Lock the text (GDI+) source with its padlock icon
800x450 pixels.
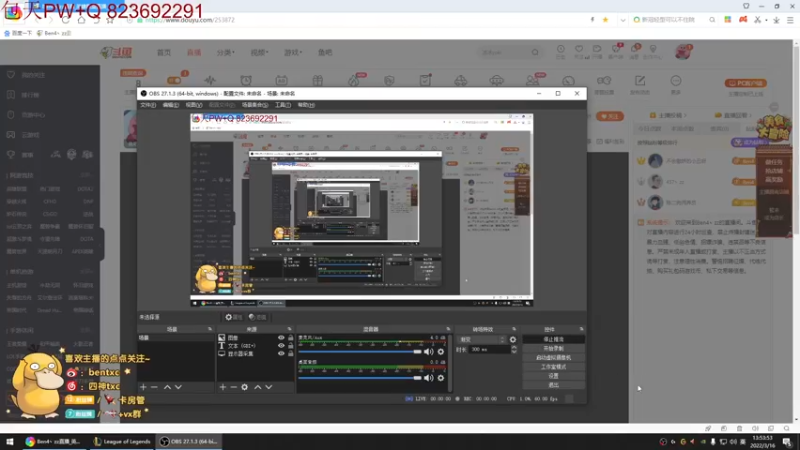pos(291,345)
